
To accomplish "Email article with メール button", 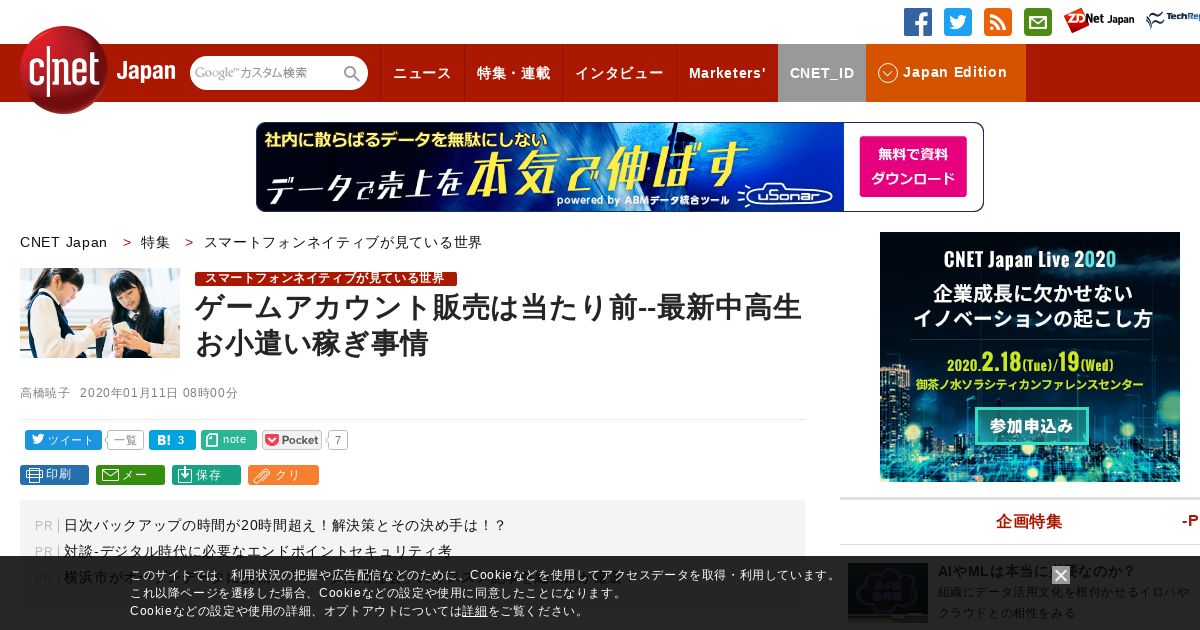I will 130,475.
